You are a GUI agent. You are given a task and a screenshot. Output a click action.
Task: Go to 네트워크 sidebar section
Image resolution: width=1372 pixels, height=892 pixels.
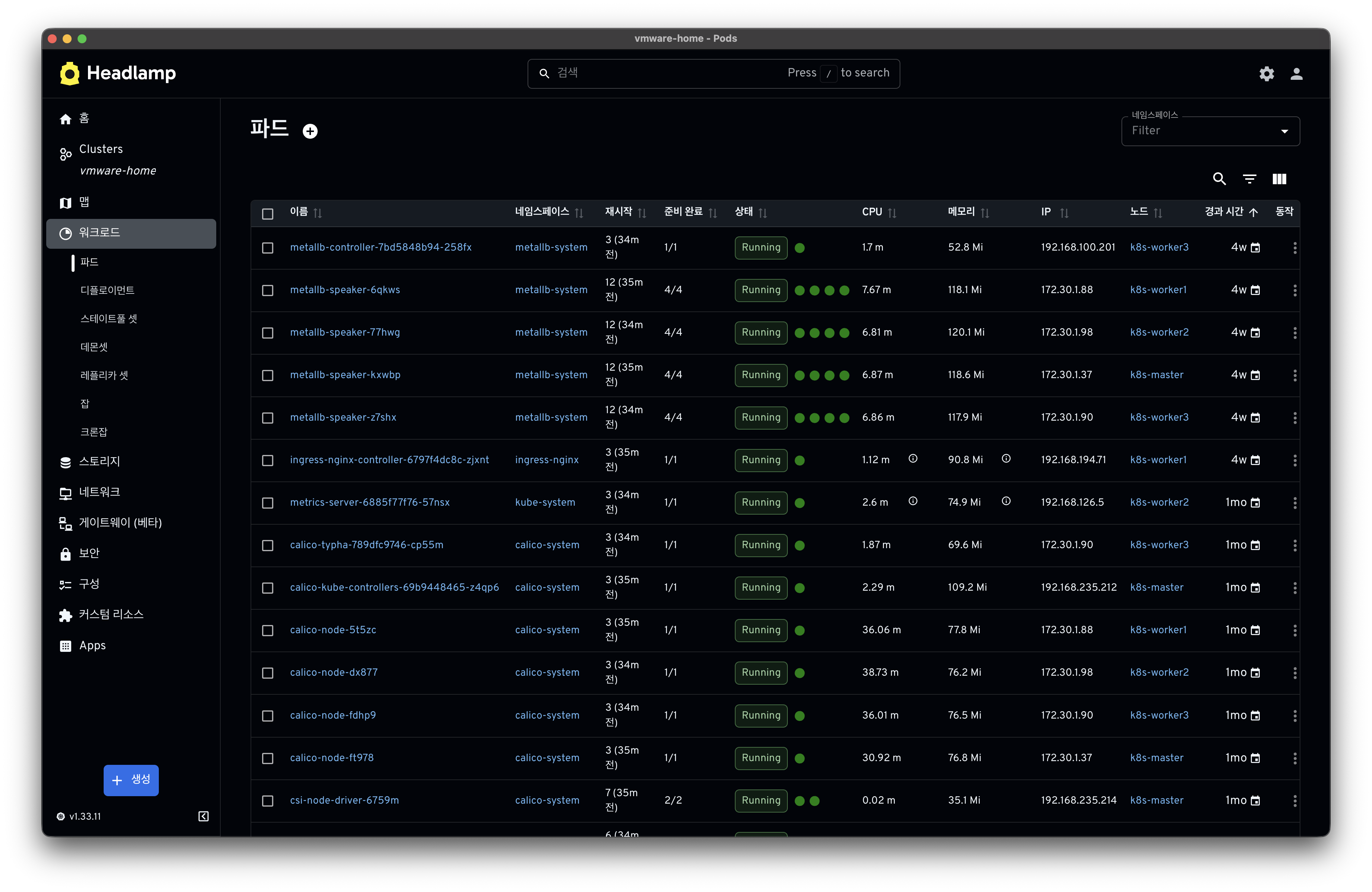click(x=99, y=492)
